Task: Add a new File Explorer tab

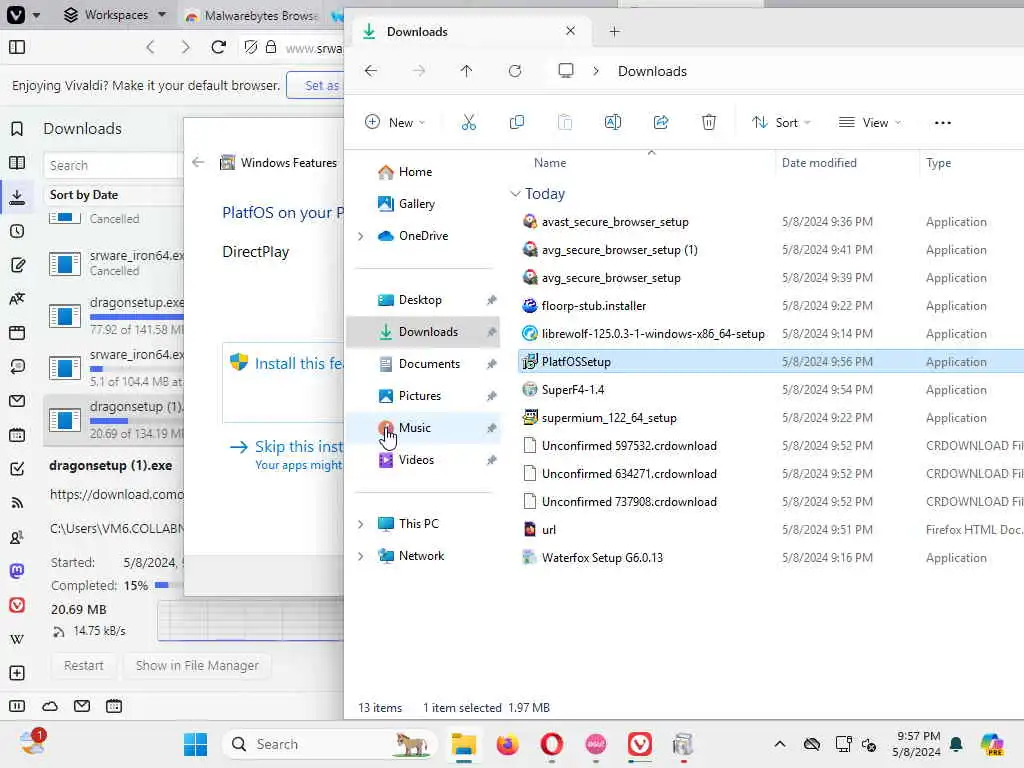Action: [615, 31]
